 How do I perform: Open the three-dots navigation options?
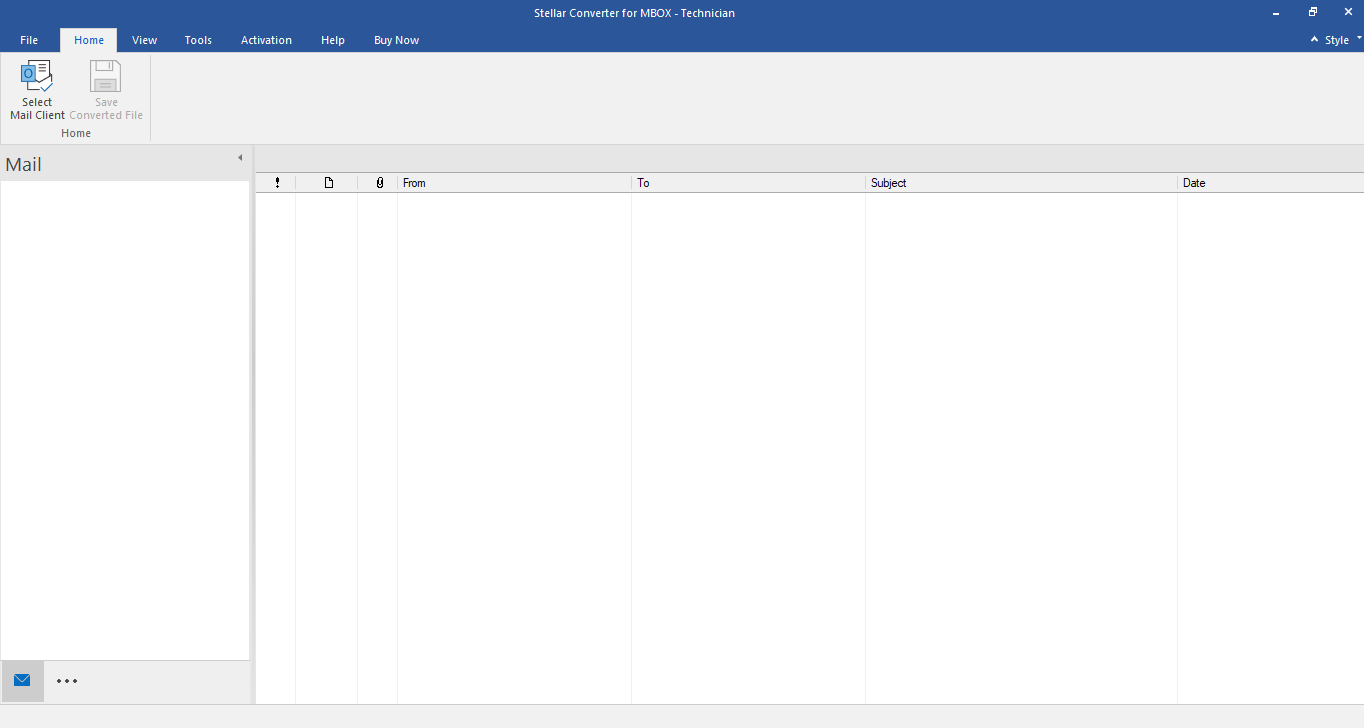pyautogui.click(x=67, y=681)
